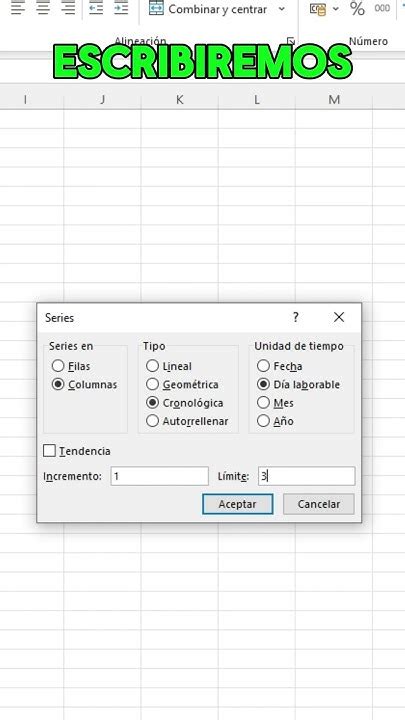405x720 pixels.
Task: Click the increase indent icon
Action: 121,8
